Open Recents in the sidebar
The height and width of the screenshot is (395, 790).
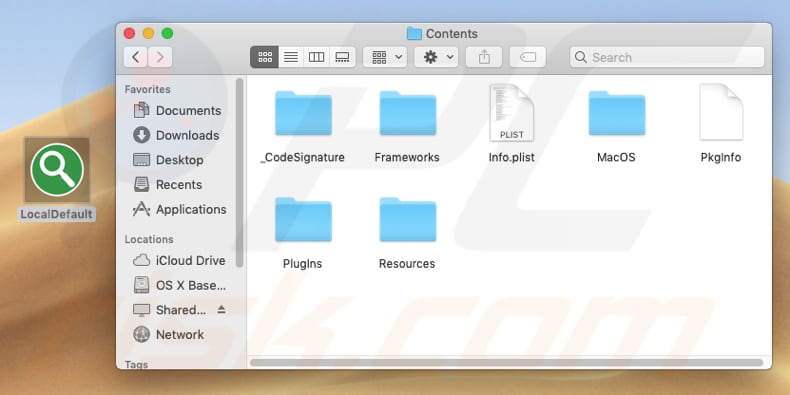pos(168,184)
